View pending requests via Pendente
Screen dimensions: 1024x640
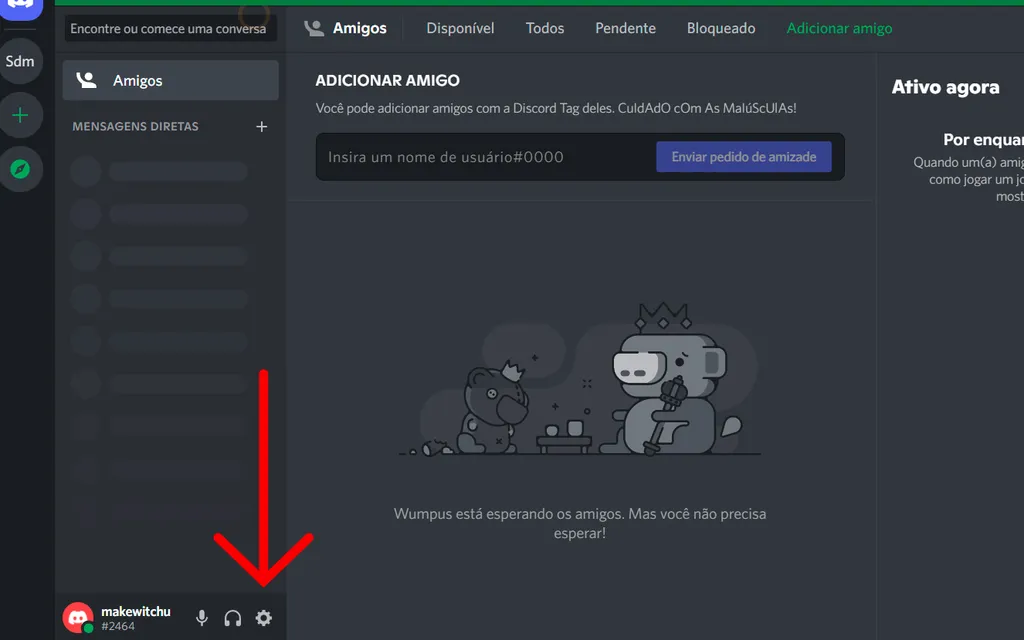[x=625, y=28]
